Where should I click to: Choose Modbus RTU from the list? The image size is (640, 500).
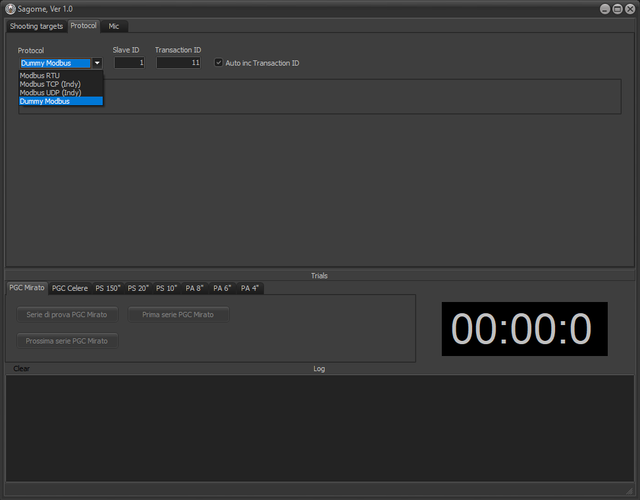[x=61, y=76]
